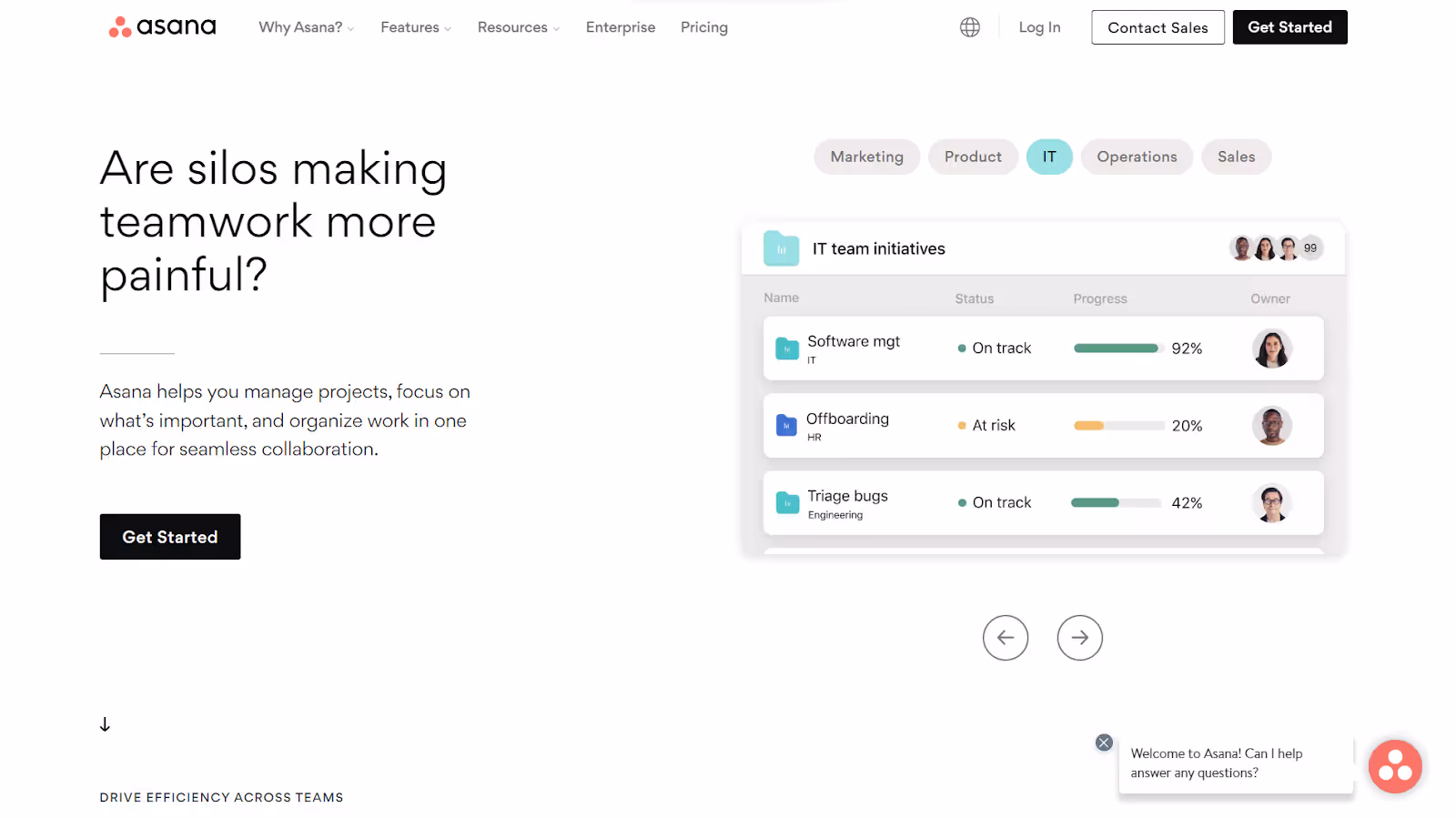Open the language globe icon

coord(970,27)
